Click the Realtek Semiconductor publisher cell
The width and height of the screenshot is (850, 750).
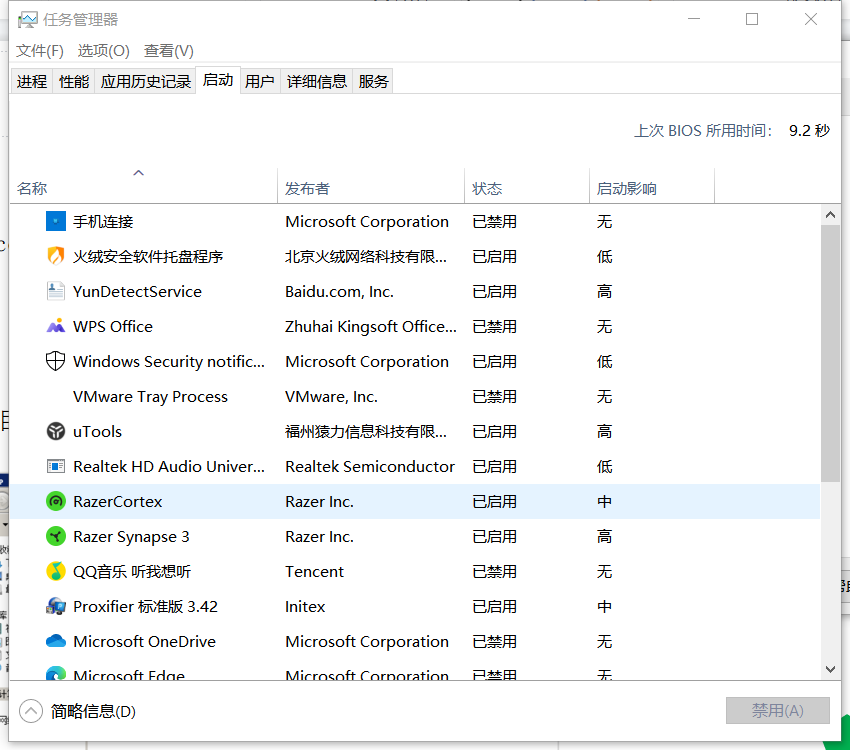coord(370,467)
